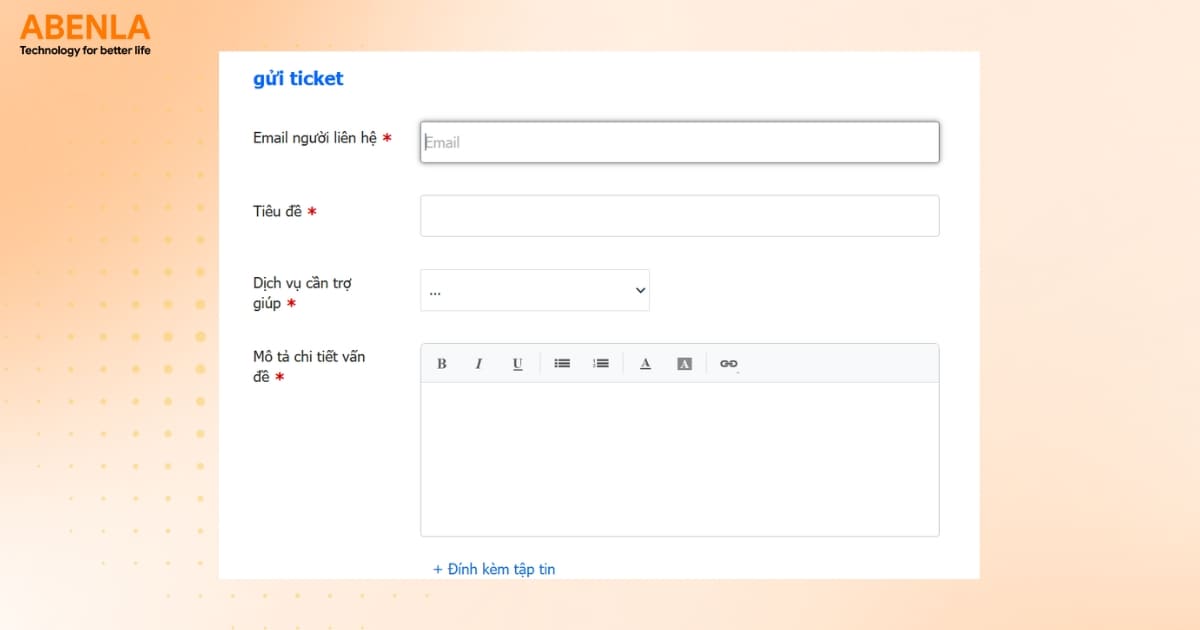Viewport: 1200px width, 630px height.
Task: Focus the Email người liên hệ field
Action: click(x=680, y=142)
